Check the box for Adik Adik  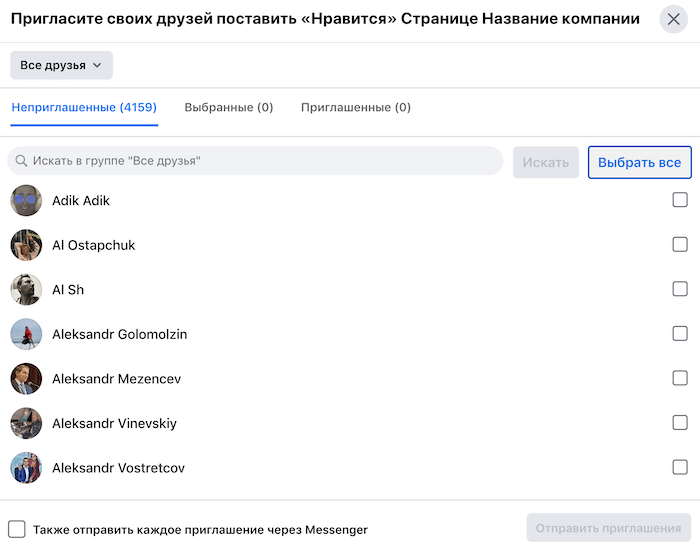(680, 200)
